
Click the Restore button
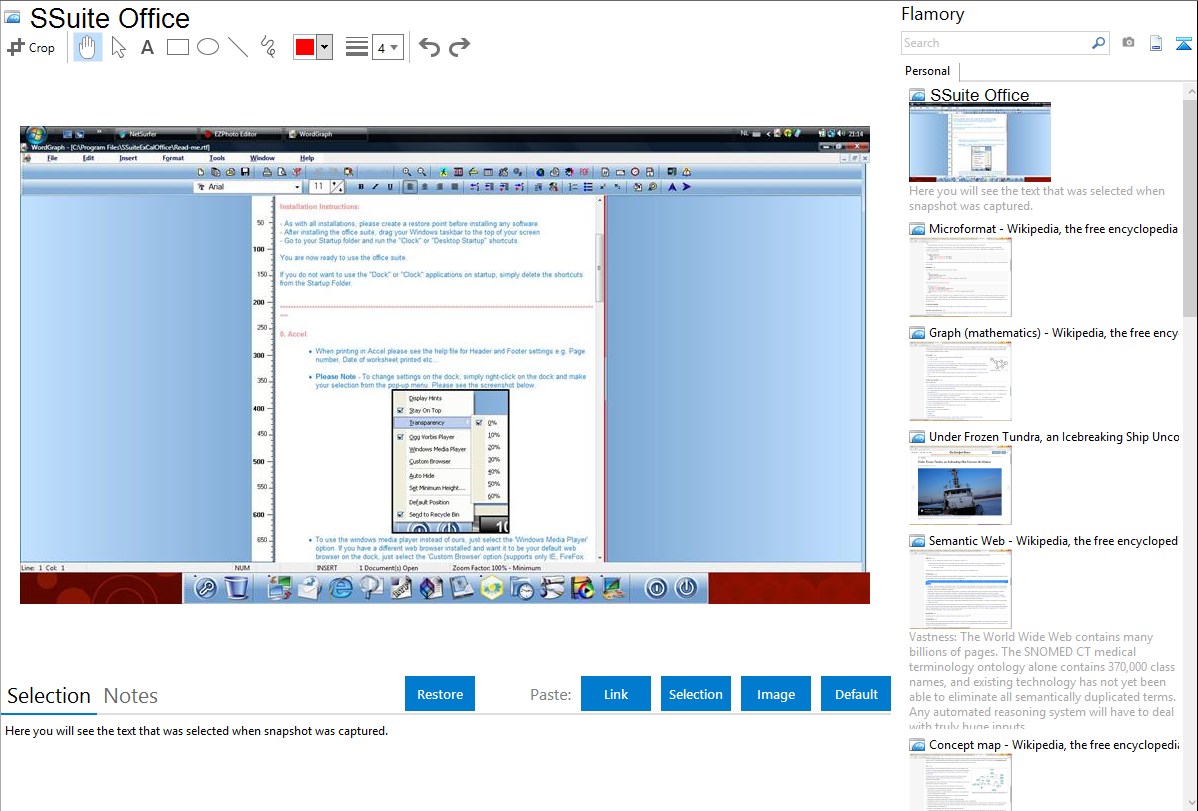[440, 694]
